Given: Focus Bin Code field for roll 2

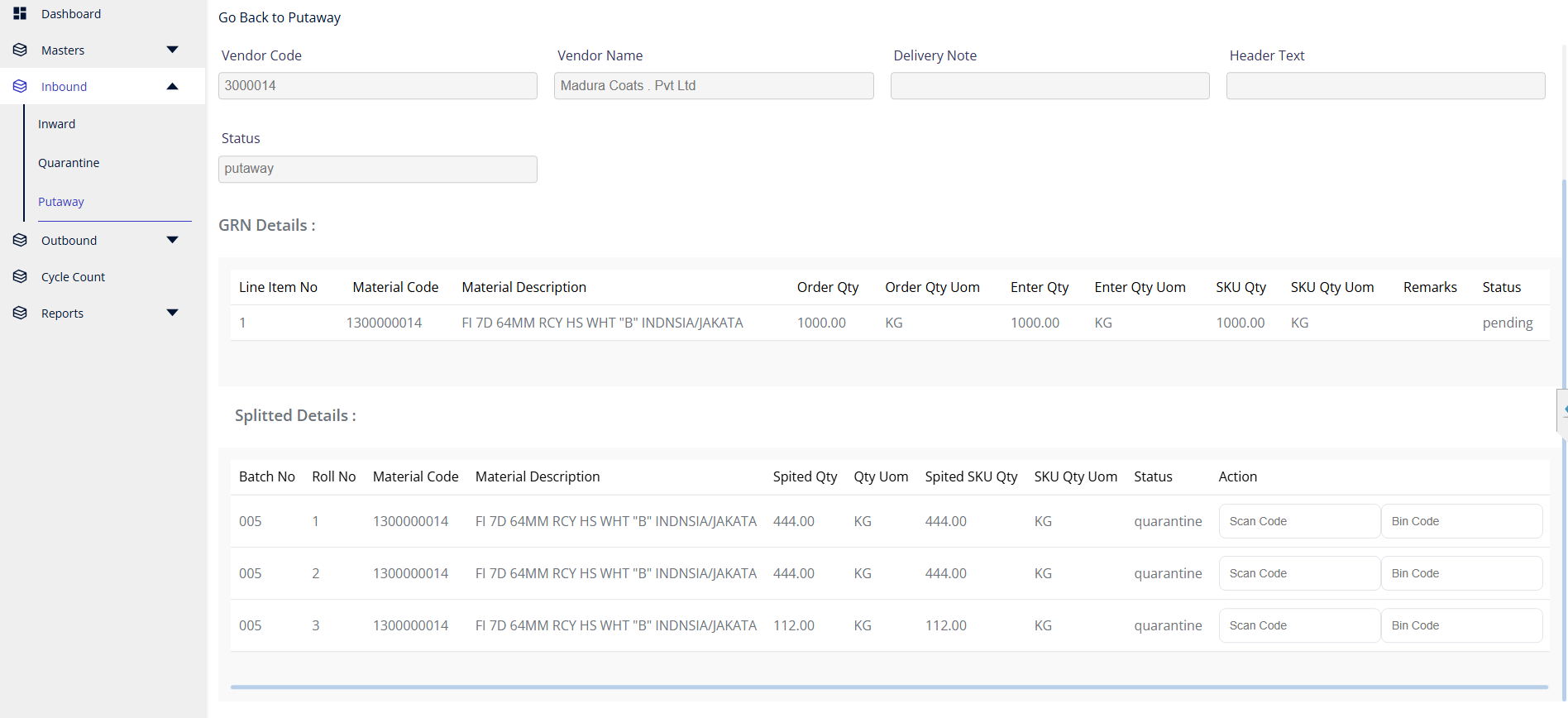Looking at the screenshot, I should (x=1460, y=573).
